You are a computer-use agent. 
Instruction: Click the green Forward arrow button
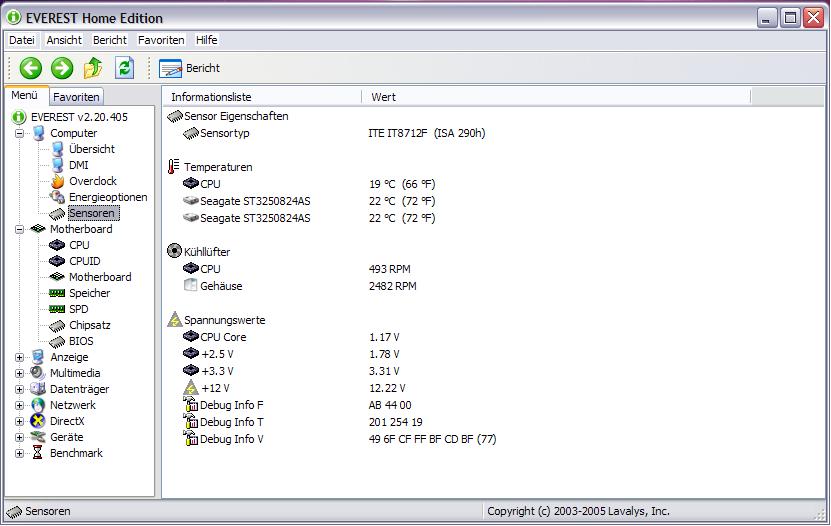pos(62,68)
